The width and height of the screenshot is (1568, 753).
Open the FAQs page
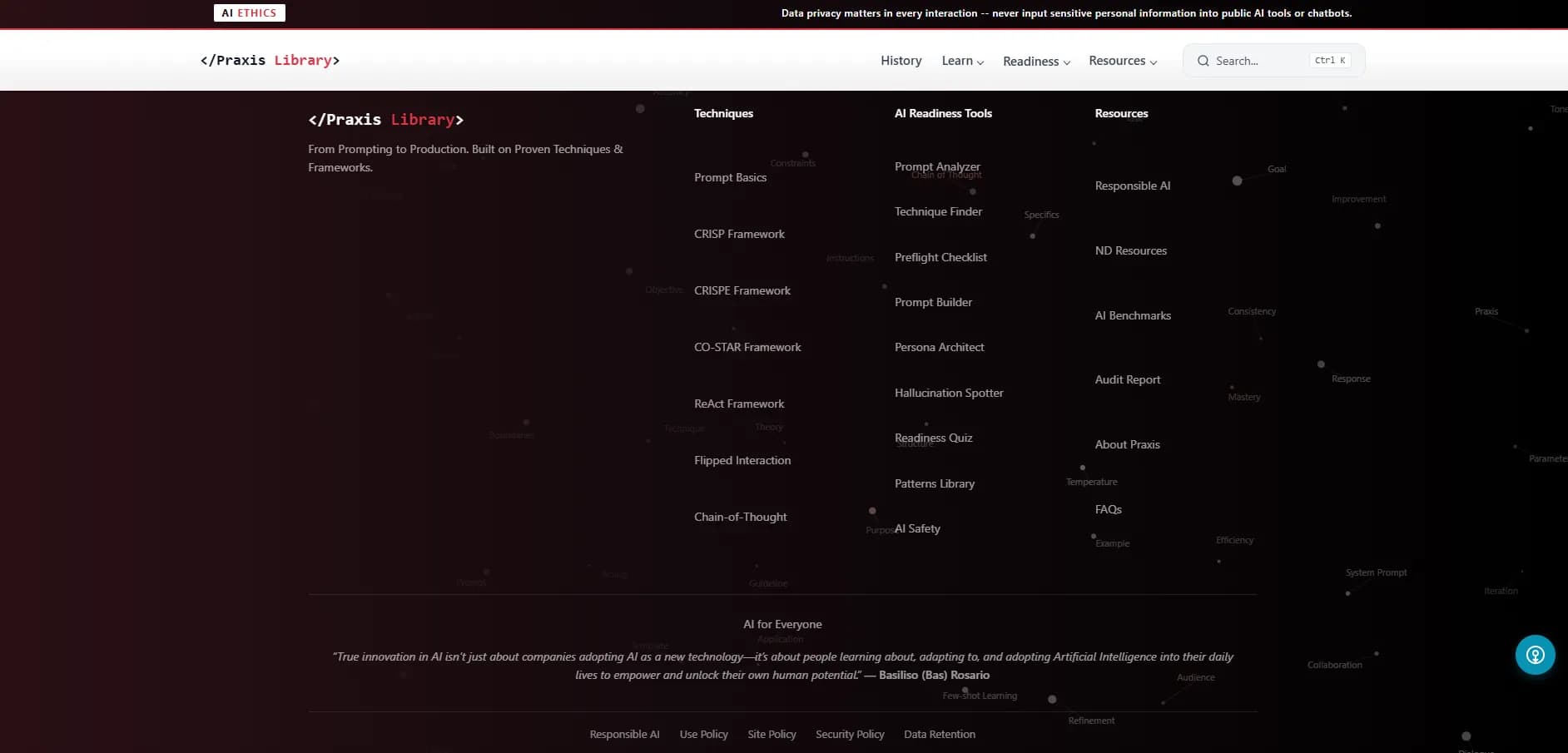point(1108,509)
